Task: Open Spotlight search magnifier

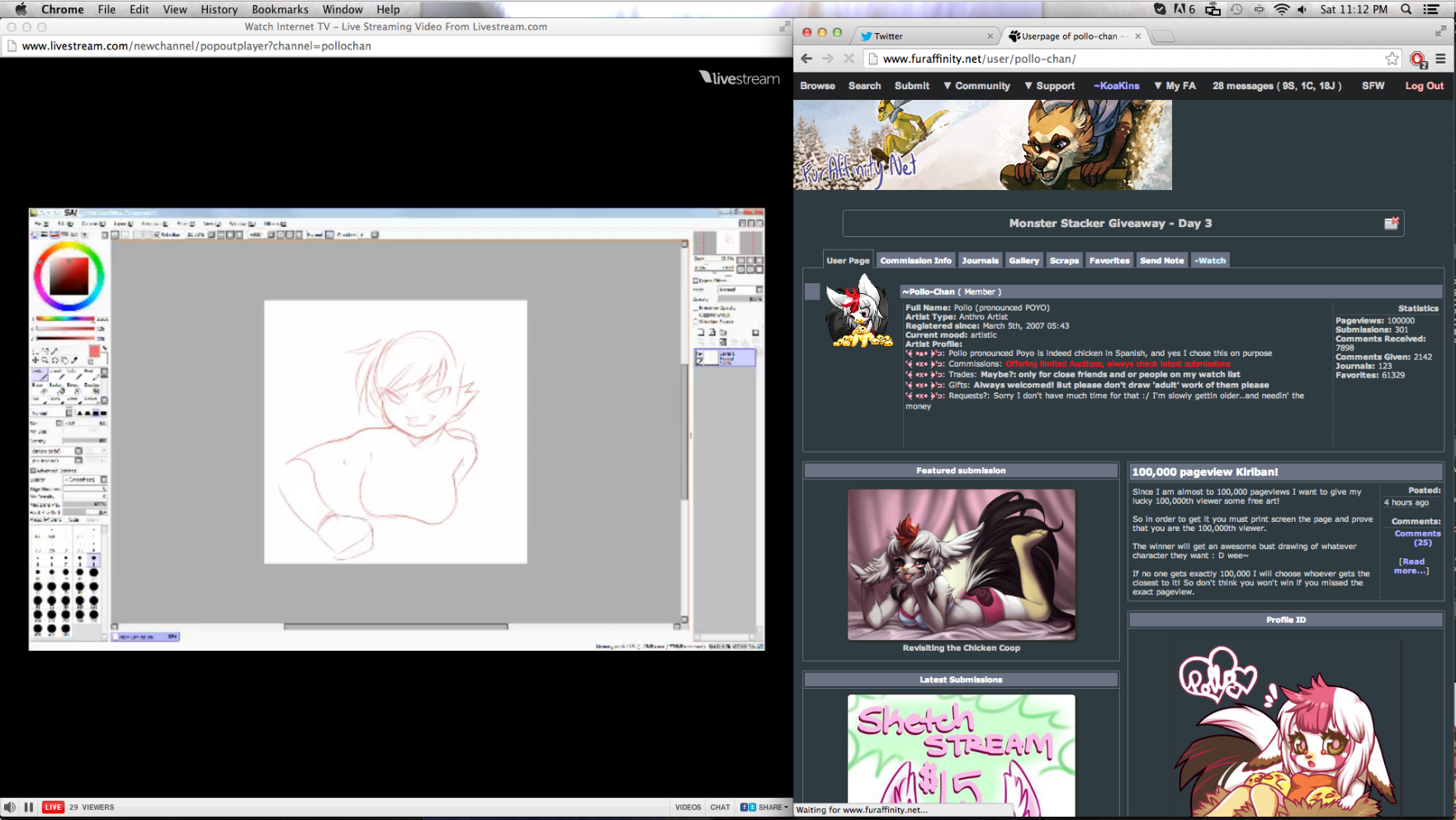Action: click(1406, 9)
